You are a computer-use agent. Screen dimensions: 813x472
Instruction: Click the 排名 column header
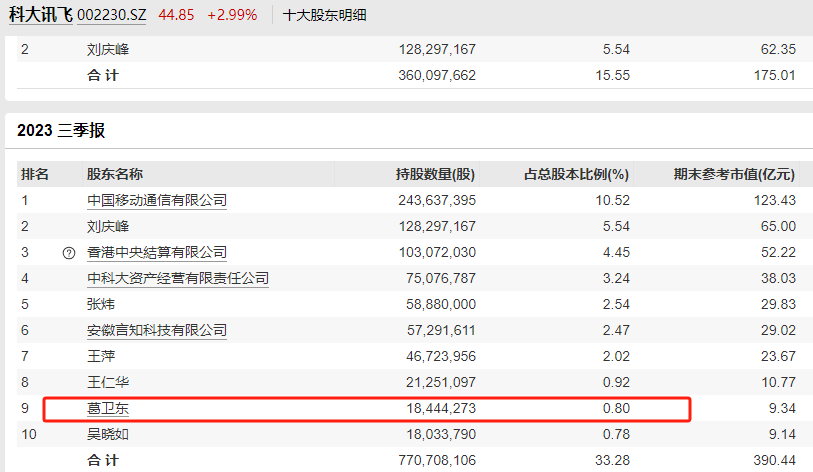[x=35, y=174]
